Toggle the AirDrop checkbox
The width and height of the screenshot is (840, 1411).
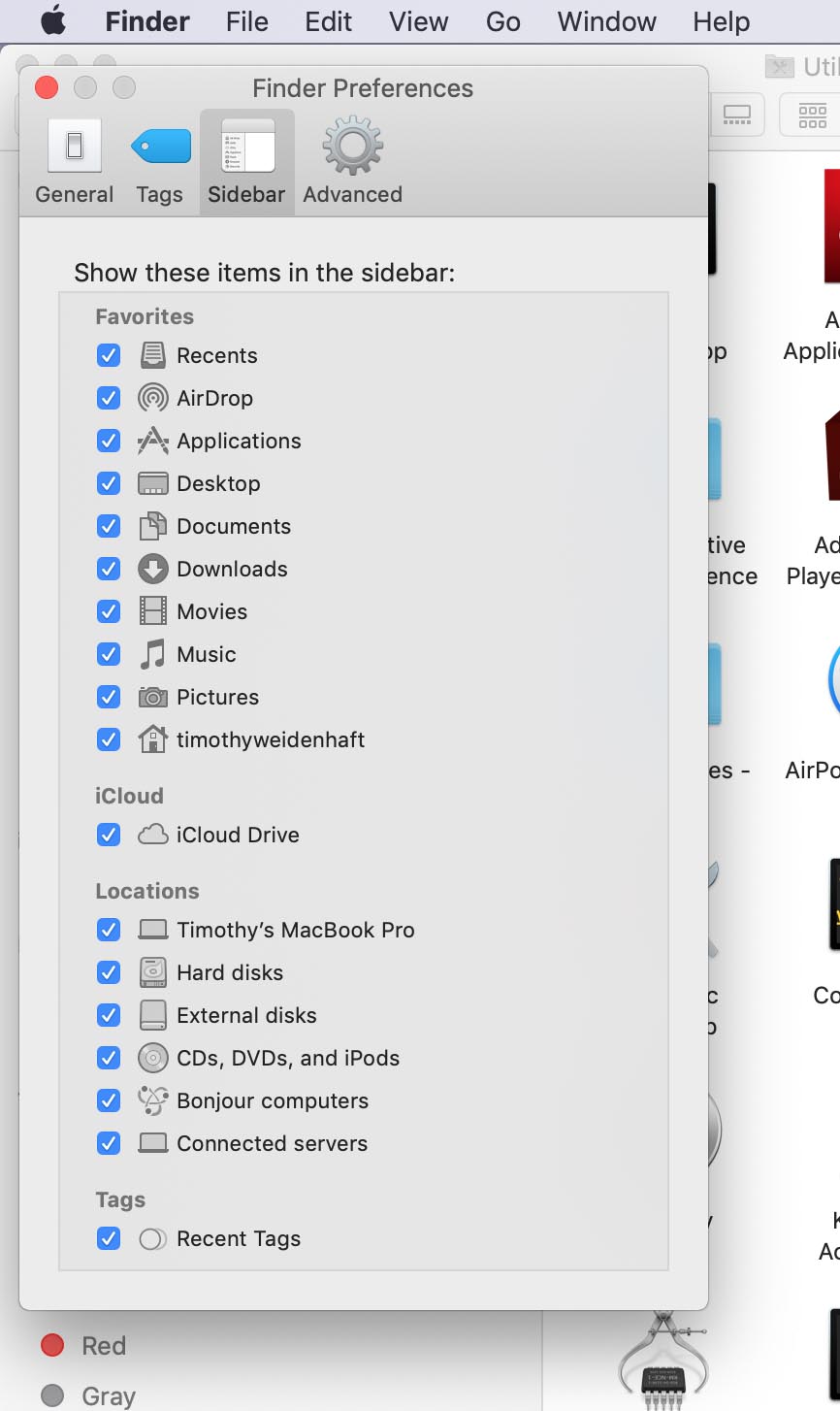pos(109,398)
